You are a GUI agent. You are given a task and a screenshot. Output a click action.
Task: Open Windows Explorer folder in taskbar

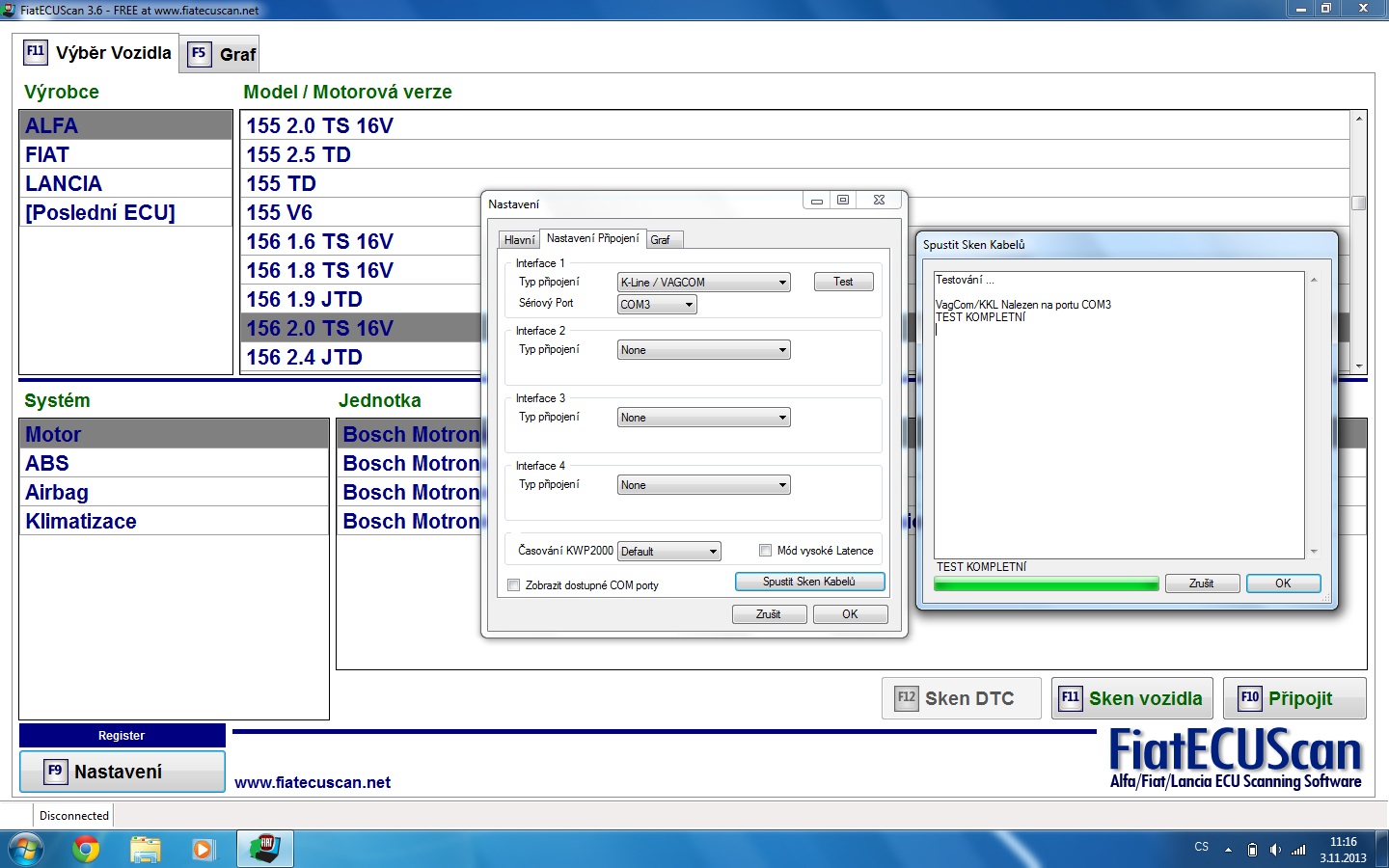pyautogui.click(x=145, y=850)
